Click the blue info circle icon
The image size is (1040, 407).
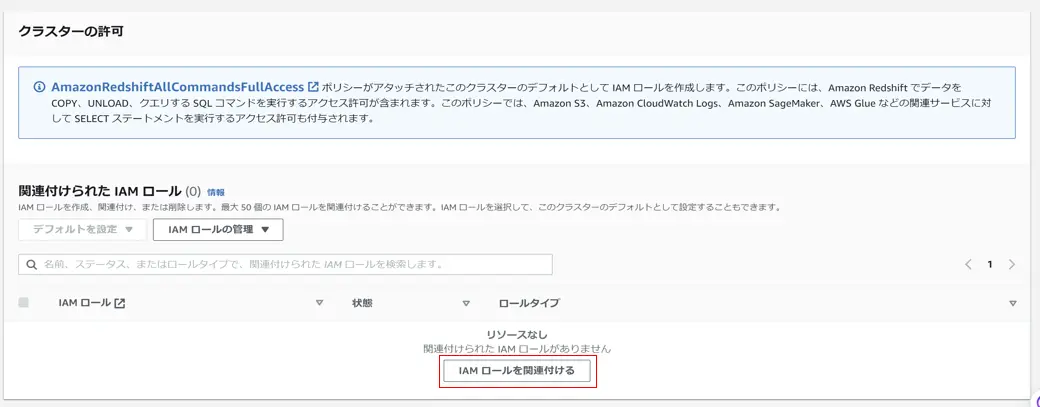tap(39, 87)
